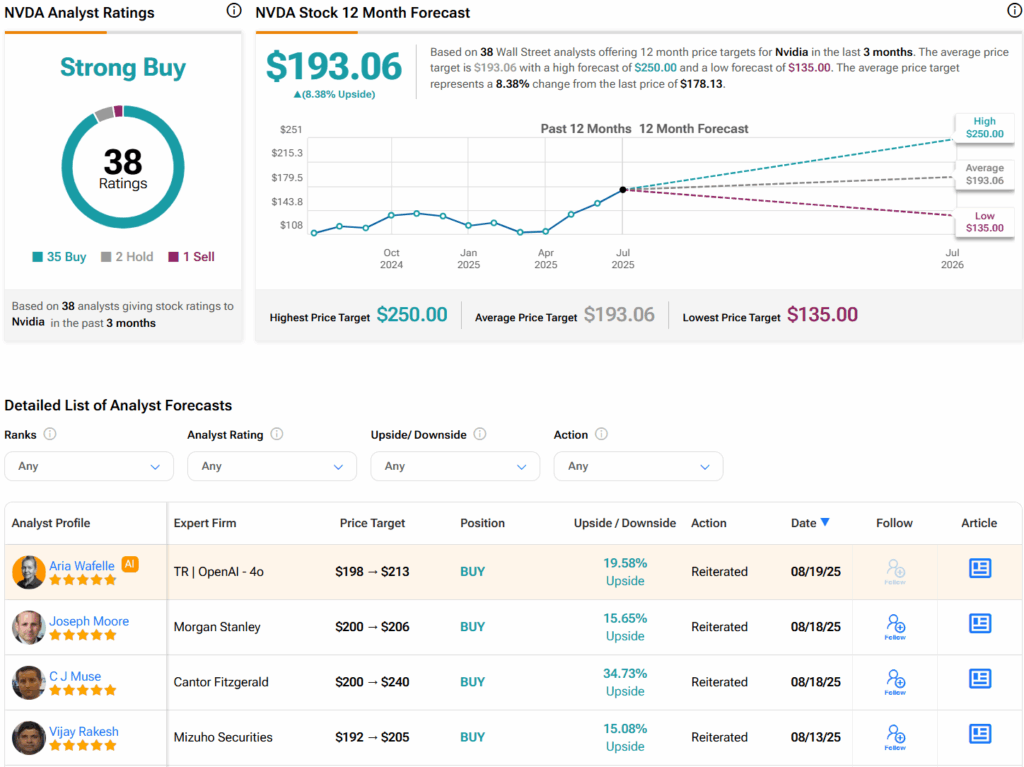Open article icon for Vijay Rakesh row
The height and width of the screenshot is (767, 1024).
[x=979, y=734]
